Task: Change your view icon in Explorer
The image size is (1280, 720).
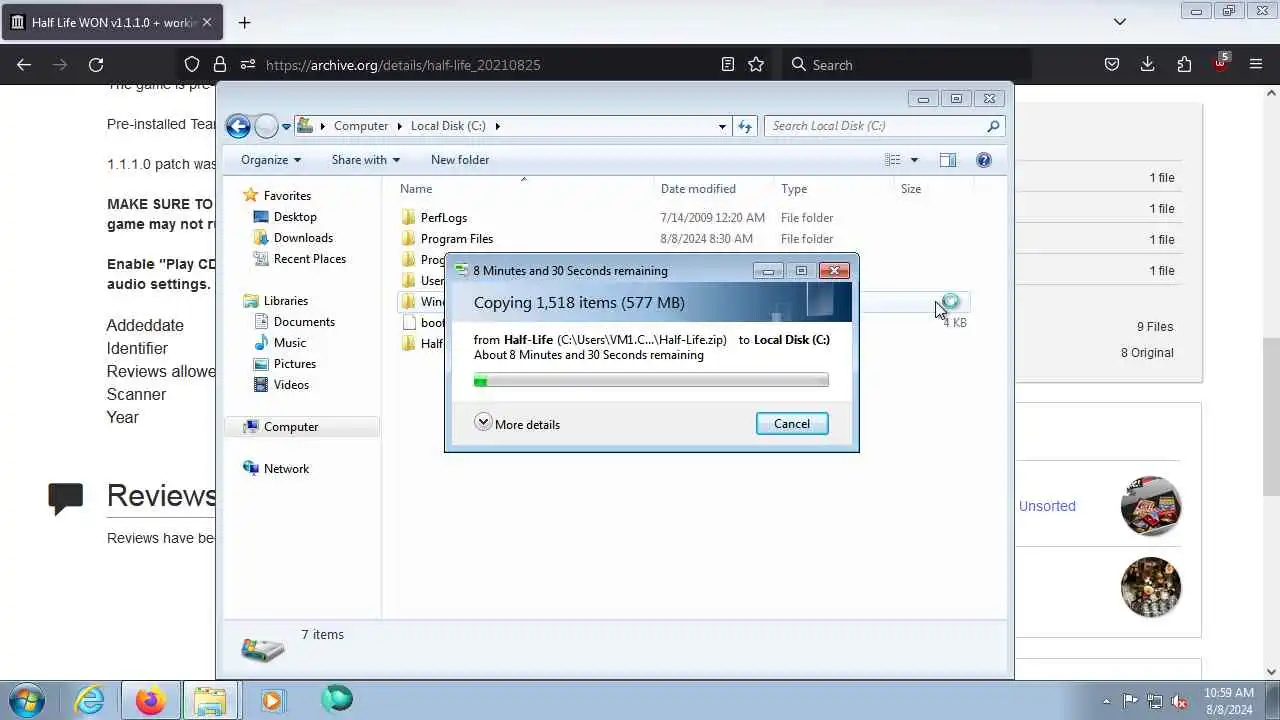Action: tap(893, 160)
